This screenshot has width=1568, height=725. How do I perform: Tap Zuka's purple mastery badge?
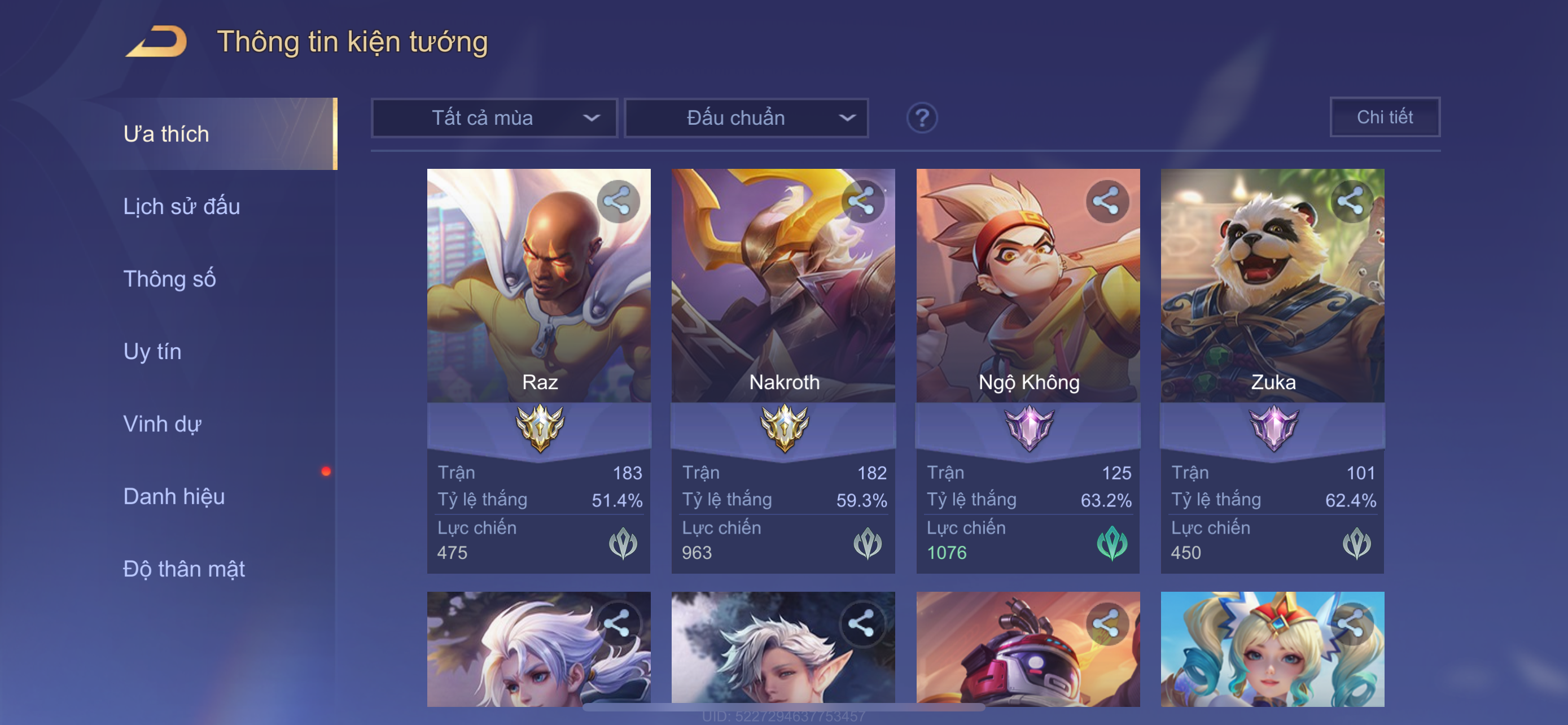(1273, 428)
